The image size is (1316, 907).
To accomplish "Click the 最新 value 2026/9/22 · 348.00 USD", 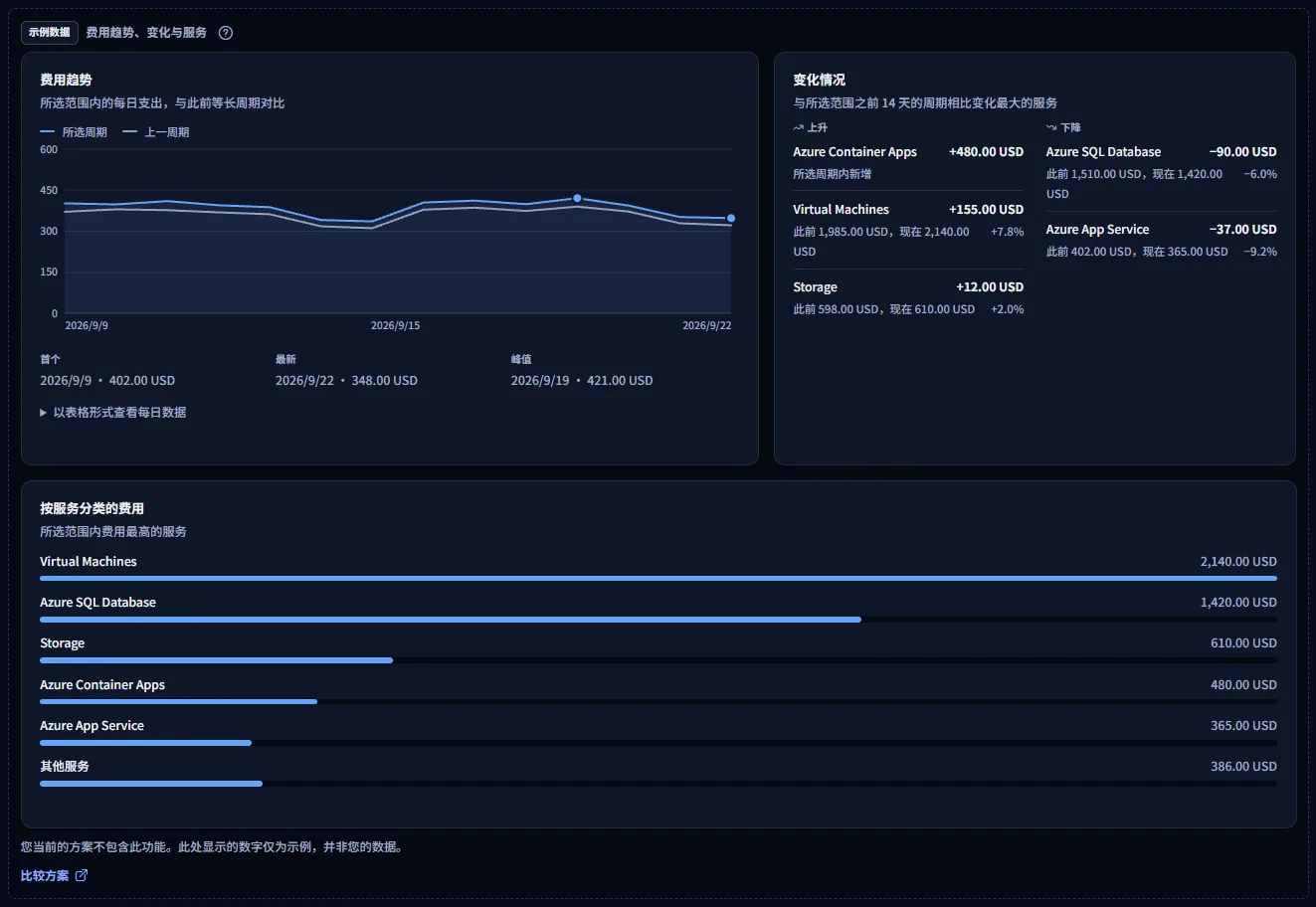I will pos(346,381).
